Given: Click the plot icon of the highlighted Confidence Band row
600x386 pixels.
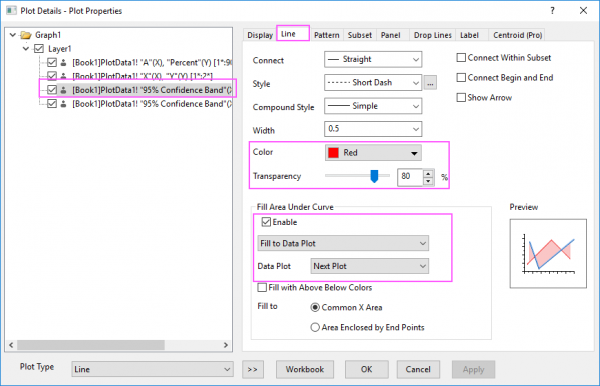Looking at the screenshot, I should coord(64,90).
